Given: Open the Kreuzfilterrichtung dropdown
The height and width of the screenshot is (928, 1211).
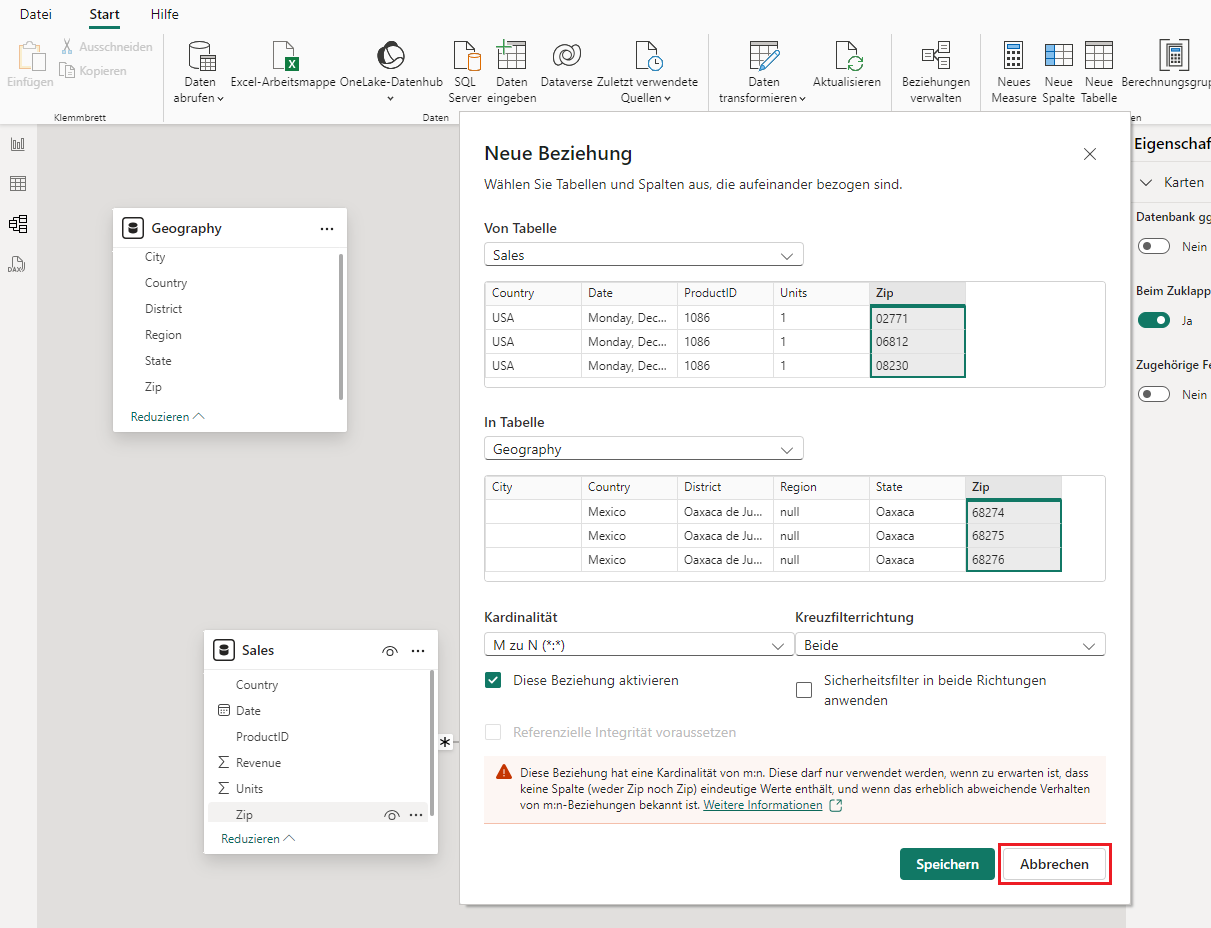Looking at the screenshot, I should pyautogui.click(x=949, y=646).
